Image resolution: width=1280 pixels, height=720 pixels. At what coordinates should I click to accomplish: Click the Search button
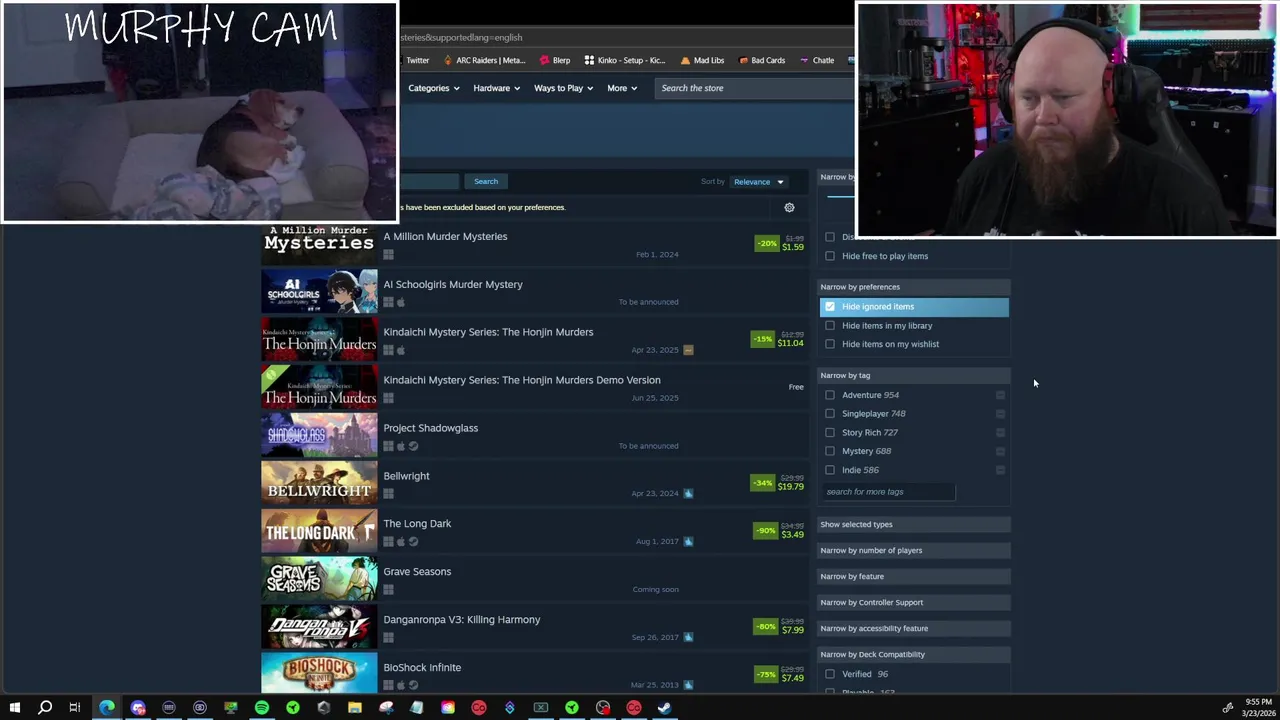pyautogui.click(x=486, y=182)
